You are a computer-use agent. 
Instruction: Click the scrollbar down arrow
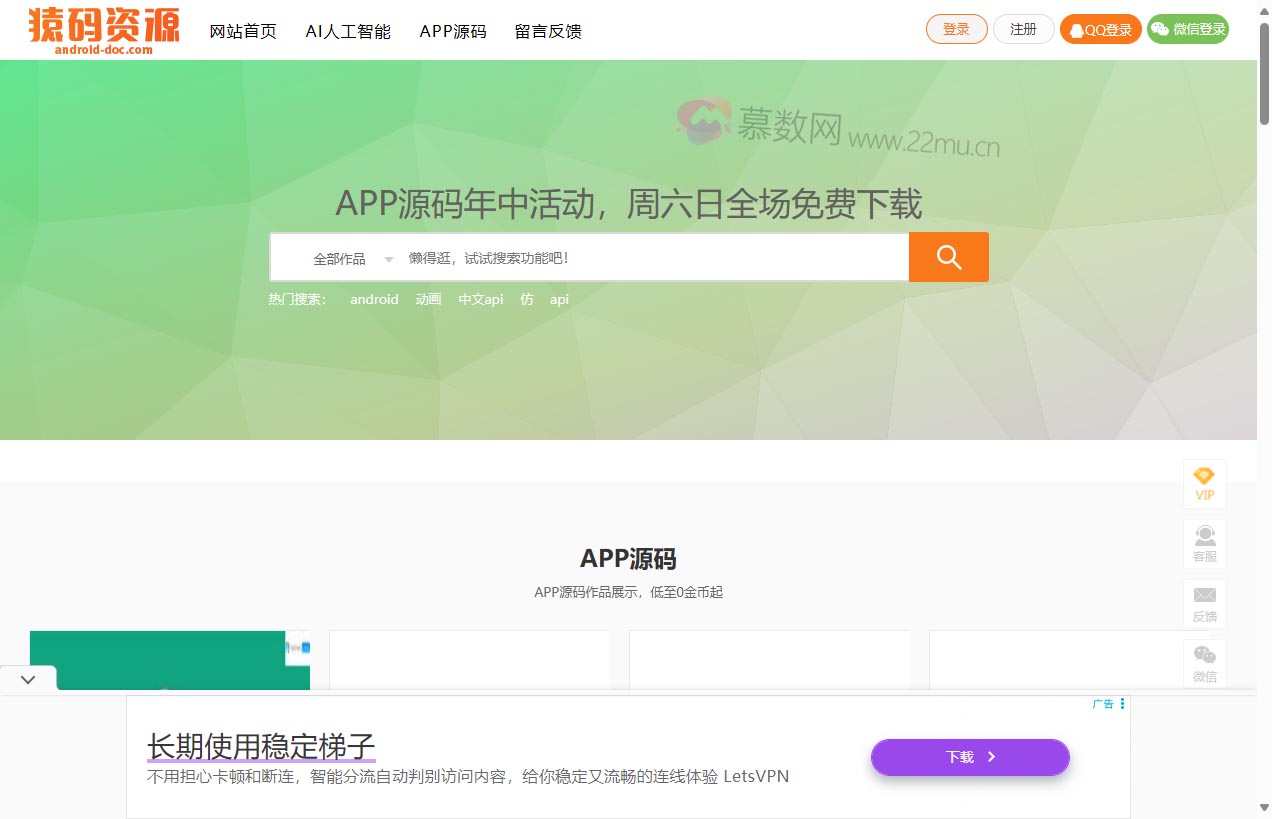tap(1264, 808)
